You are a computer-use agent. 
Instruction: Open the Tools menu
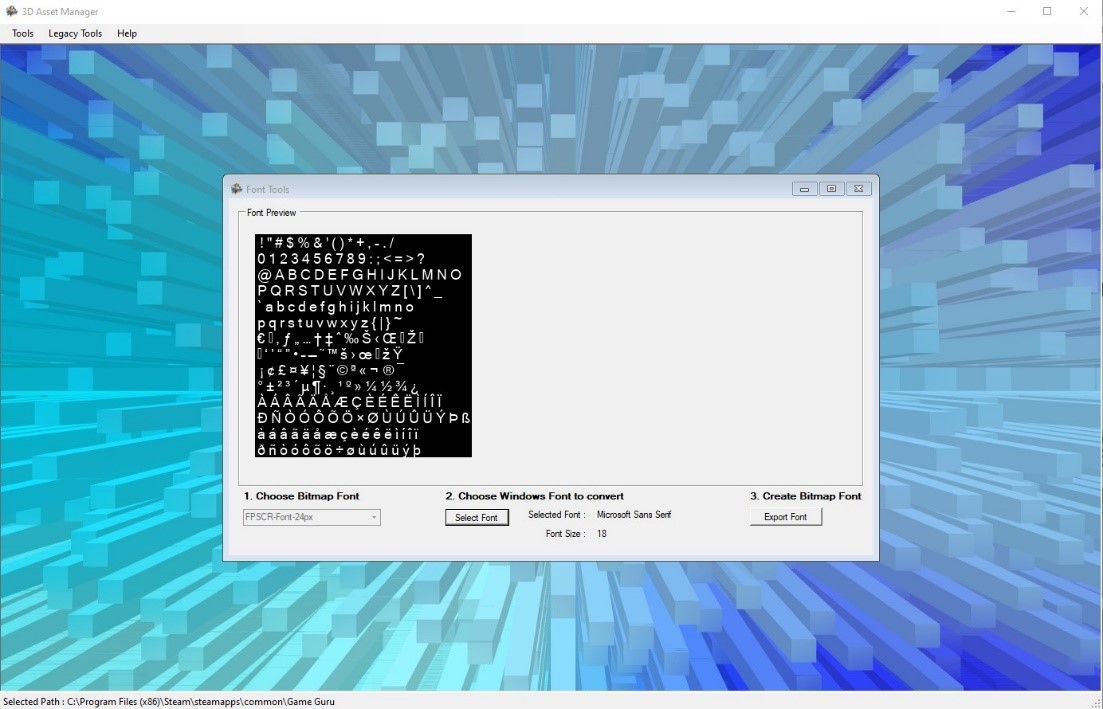pyautogui.click(x=23, y=33)
